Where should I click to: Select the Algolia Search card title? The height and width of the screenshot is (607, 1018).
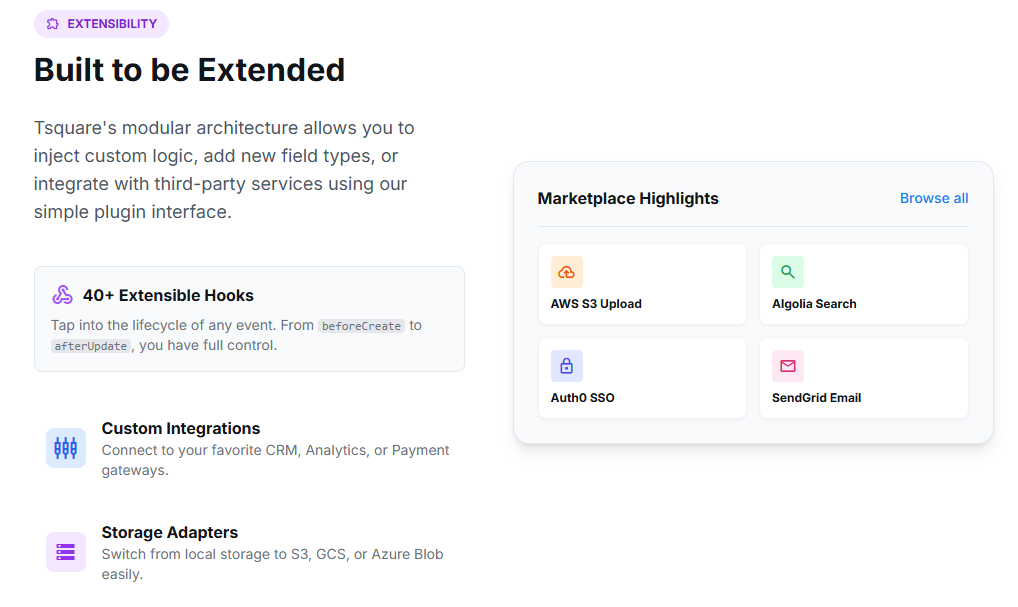pos(814,304)
